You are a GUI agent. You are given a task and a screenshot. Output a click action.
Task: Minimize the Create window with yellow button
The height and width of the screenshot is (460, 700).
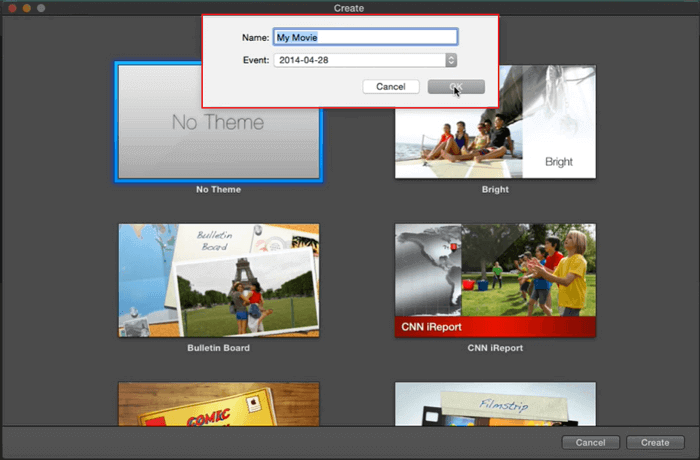[26, 8]
